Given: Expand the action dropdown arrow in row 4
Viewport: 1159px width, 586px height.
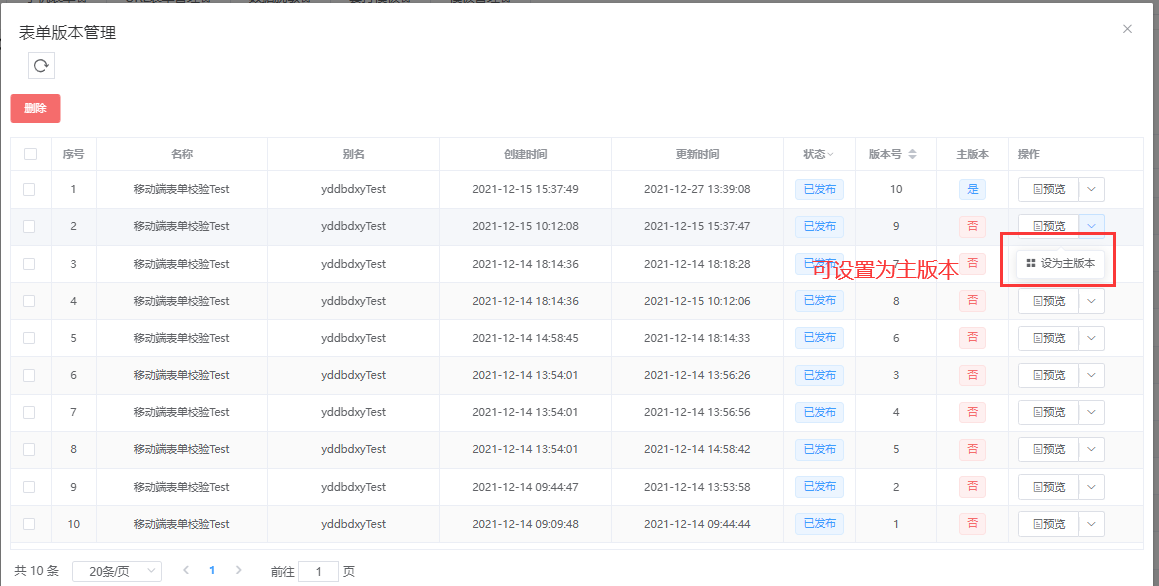Looking at the screenshot, I should pyautogui.click(x=1091, y=301).
